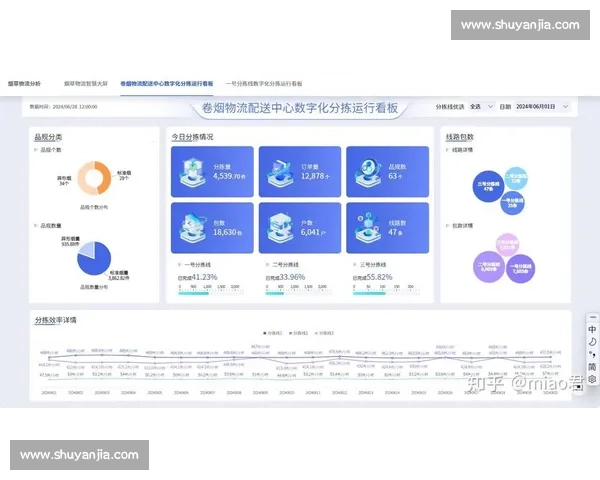Open the 一号分拣线数字化分拣运行看板 tab

(264, 83)
